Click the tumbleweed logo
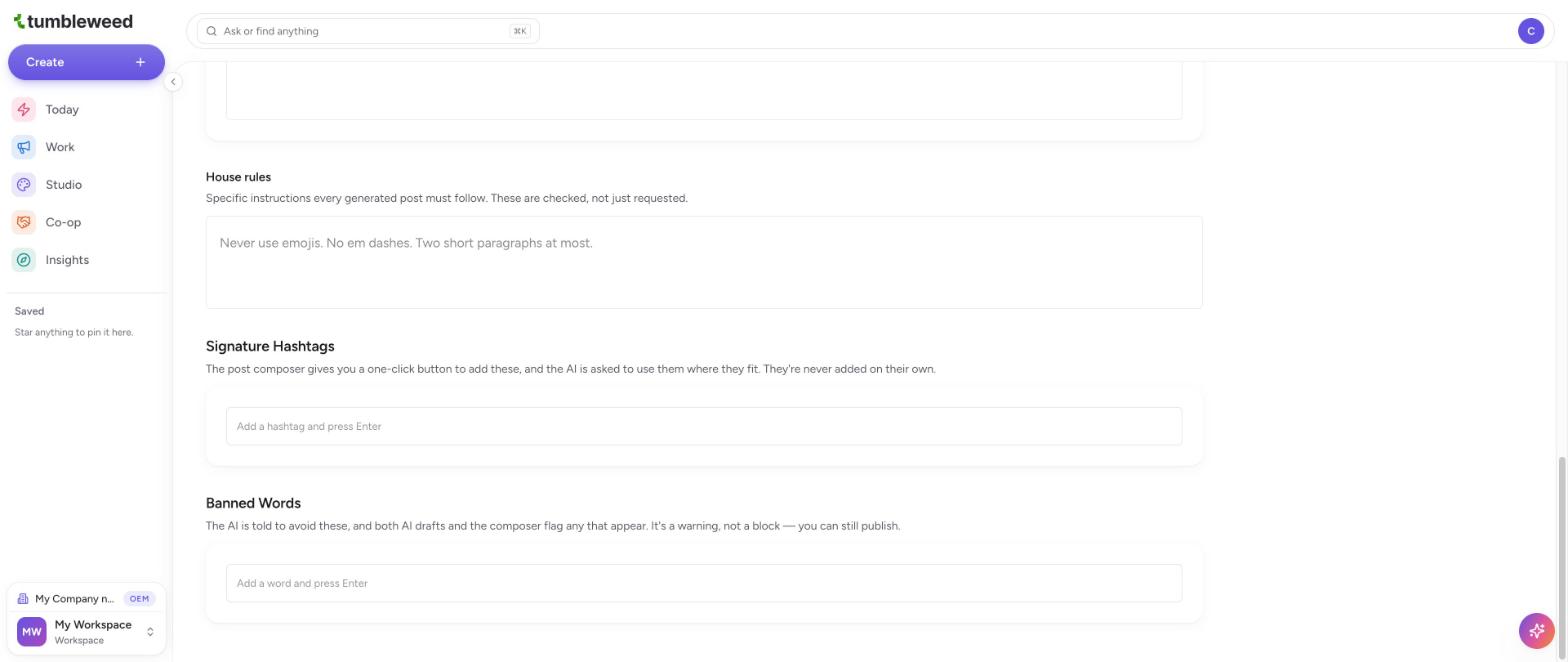Screen dimensions: 1568x662 tap(72, 21)
